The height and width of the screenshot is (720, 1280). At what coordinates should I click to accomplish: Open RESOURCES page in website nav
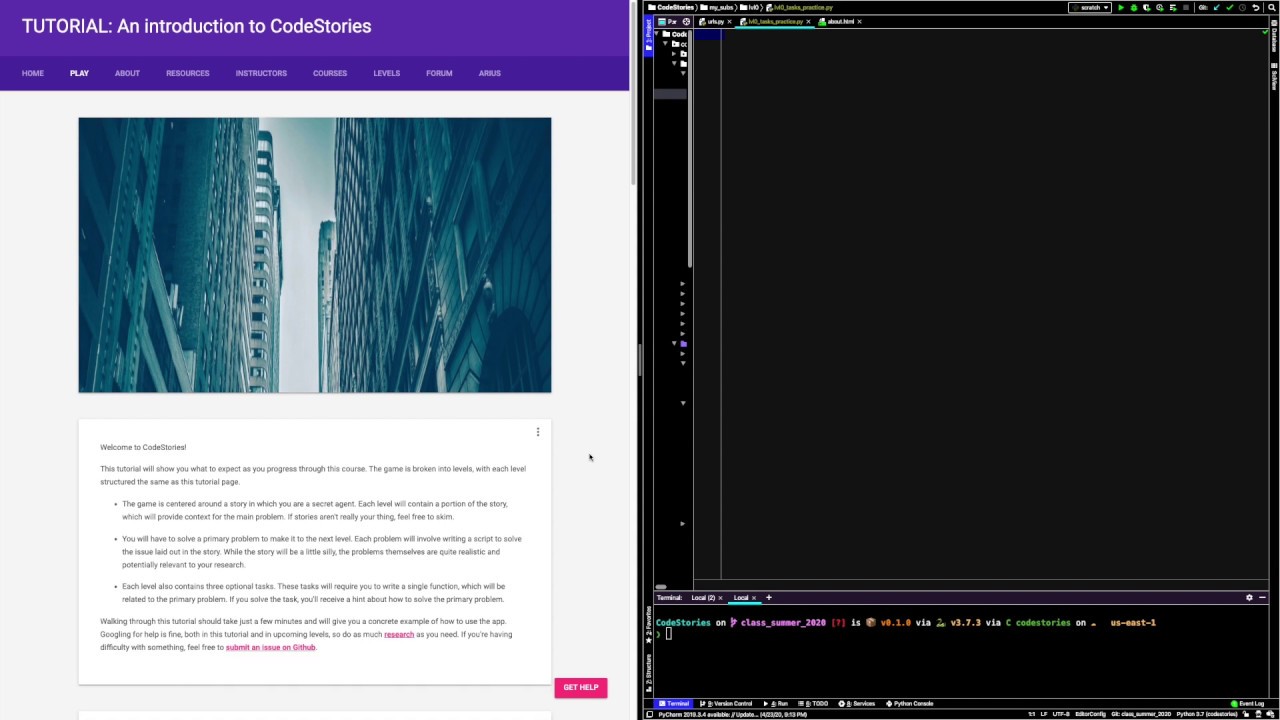(x=188, y=73)
